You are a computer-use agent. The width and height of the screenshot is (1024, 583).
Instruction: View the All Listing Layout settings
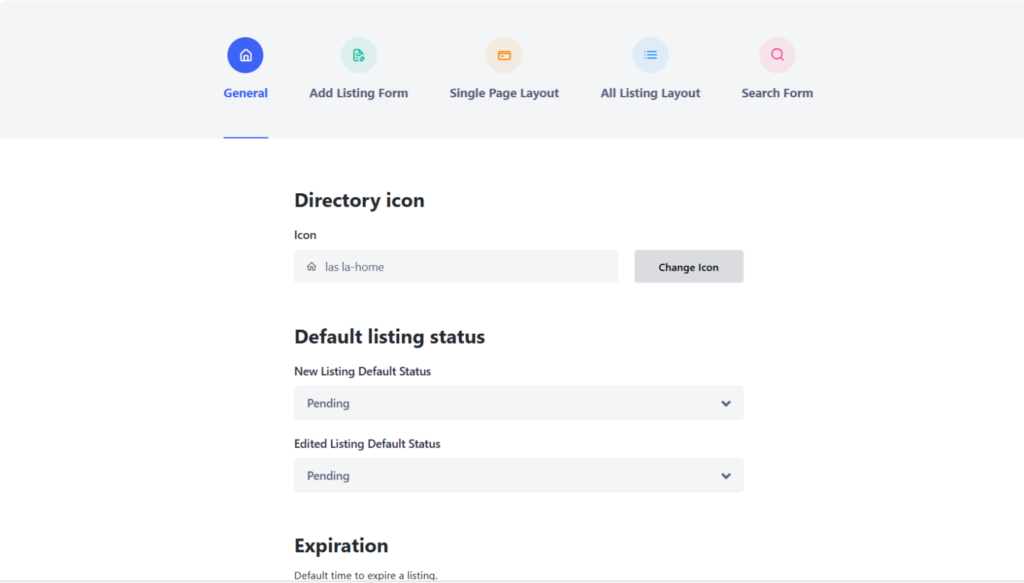(x=650, y=92)
